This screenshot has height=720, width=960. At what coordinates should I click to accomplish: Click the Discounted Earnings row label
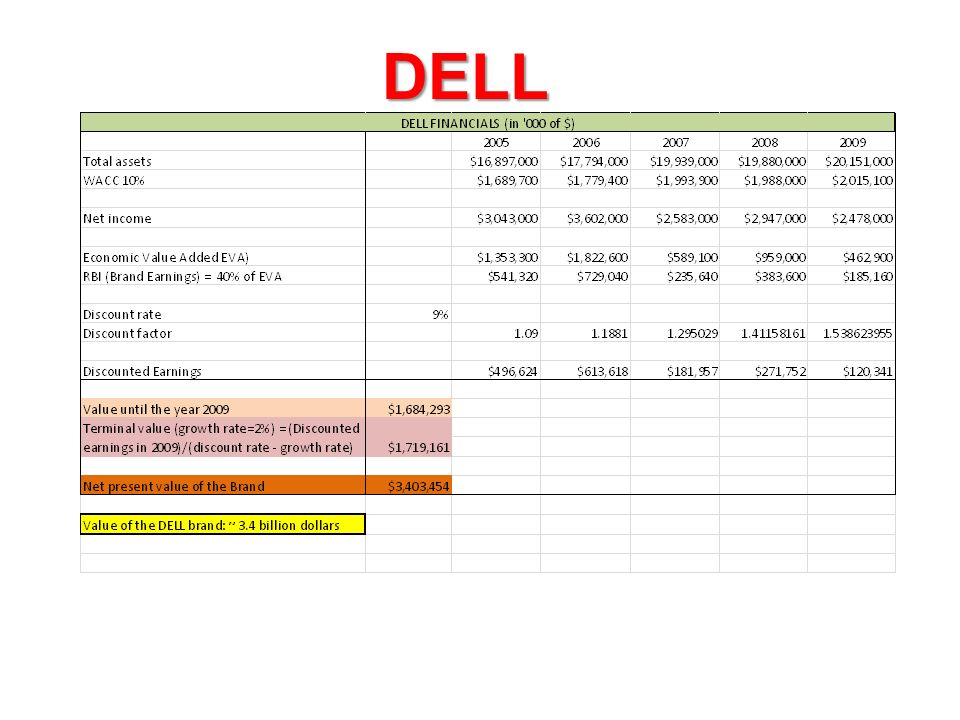pyautogui.click(x=142, y=372)
